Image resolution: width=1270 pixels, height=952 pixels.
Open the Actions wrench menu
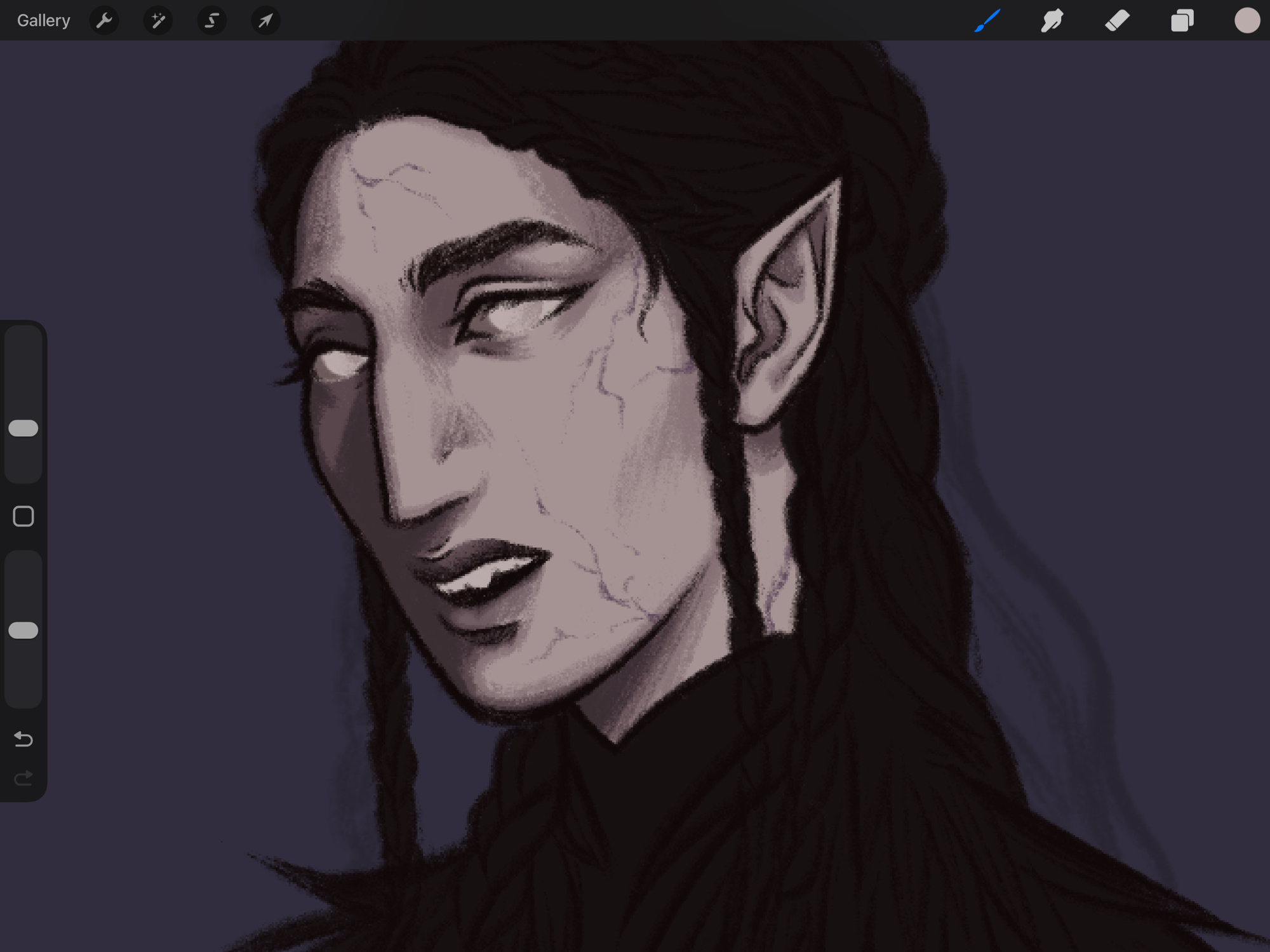104,21
